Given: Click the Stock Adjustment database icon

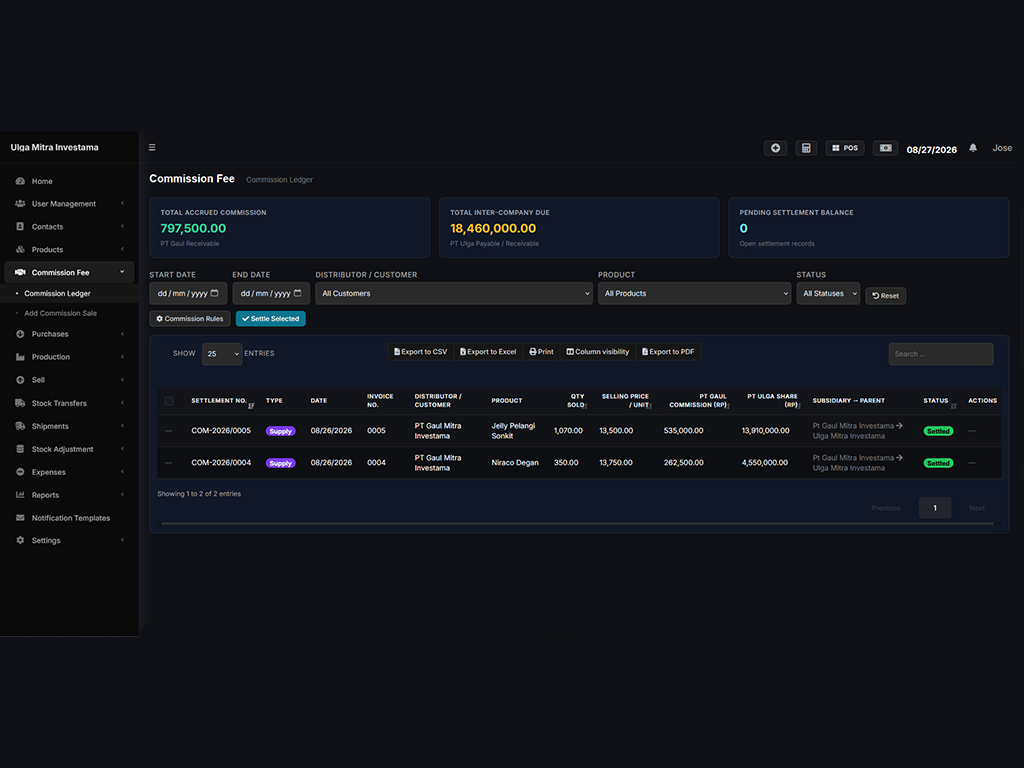Looking at the screenshot, I should click(x=20, y=449).
